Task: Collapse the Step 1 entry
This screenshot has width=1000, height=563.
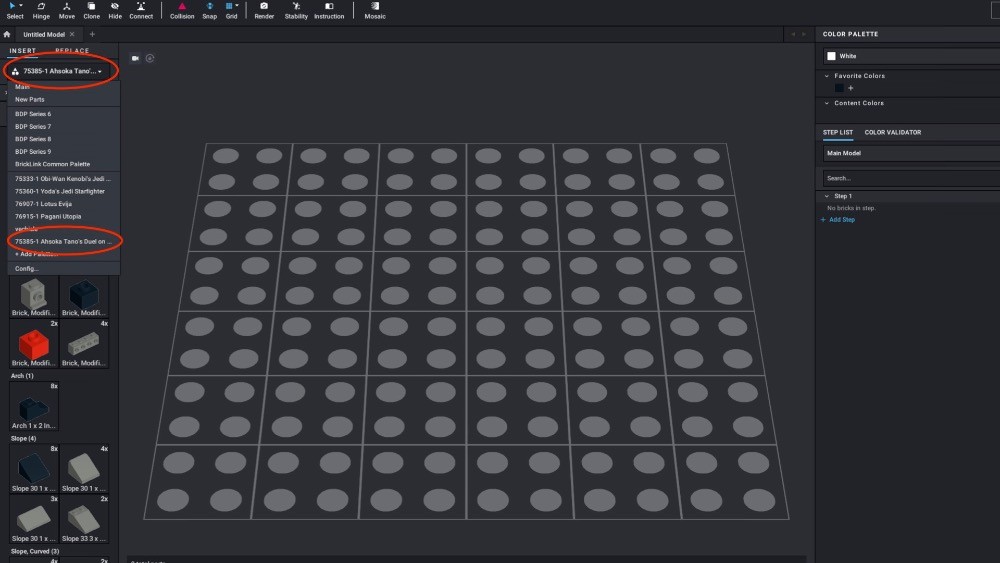Action: [x=826, y=196]
